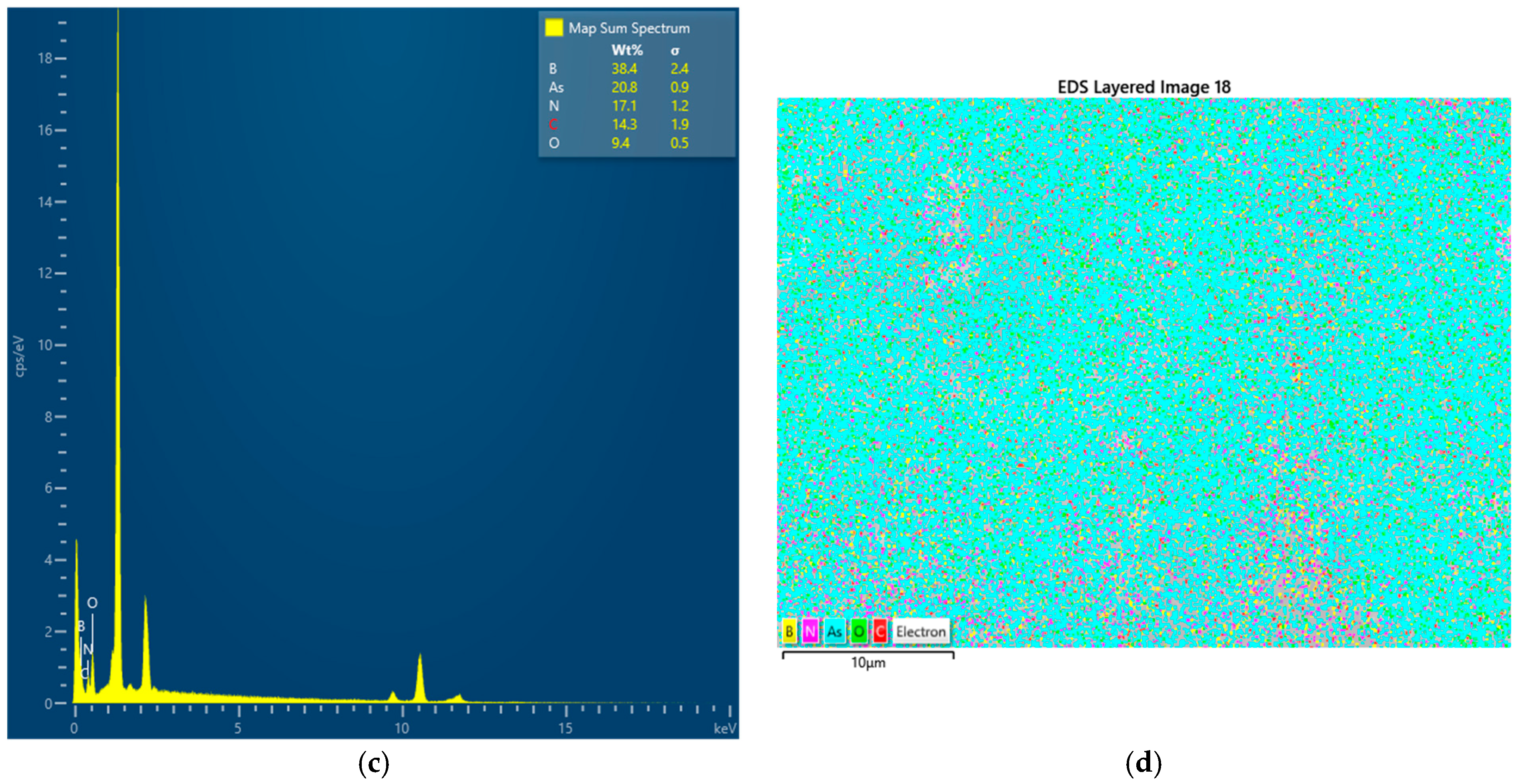This screenshot has width=1518, height=784.
Task: Click the green O element legend tile
Action: tap(859, 631)
